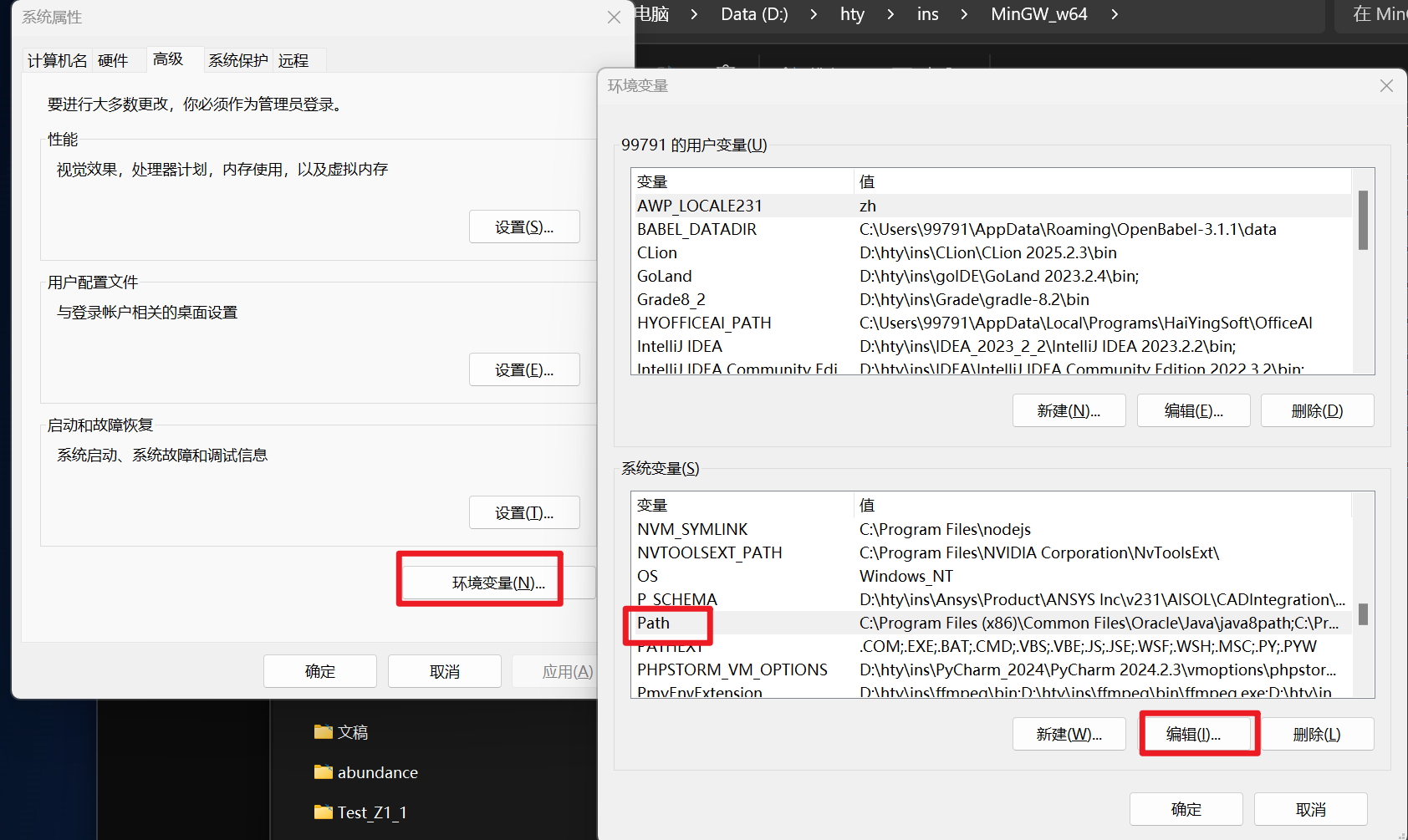Click user variables 编辑(E)... button
The width and height of the screenshot is (1408, 840).
(x=1193, y=410)
